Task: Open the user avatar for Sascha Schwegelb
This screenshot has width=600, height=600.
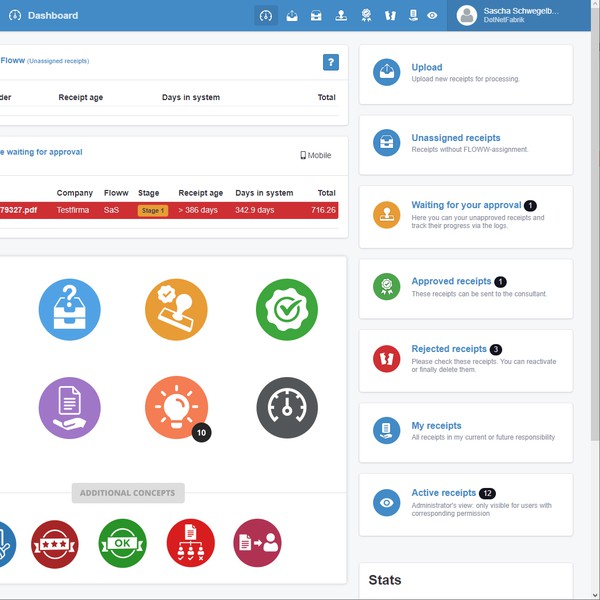Action: point(466,16)
